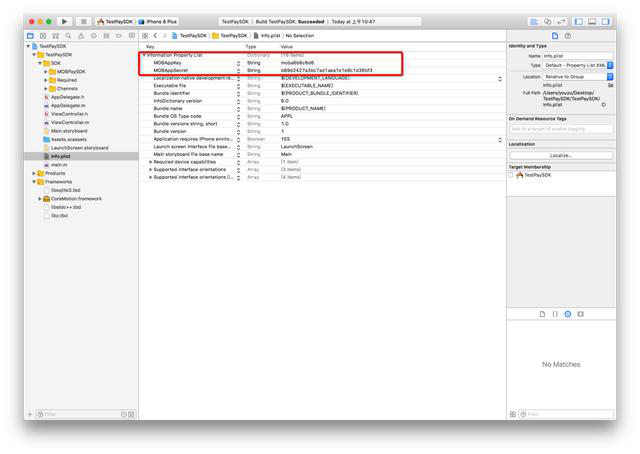Select ViewController.h in navigator
The image size is (640, 454).
pos(69,114)
